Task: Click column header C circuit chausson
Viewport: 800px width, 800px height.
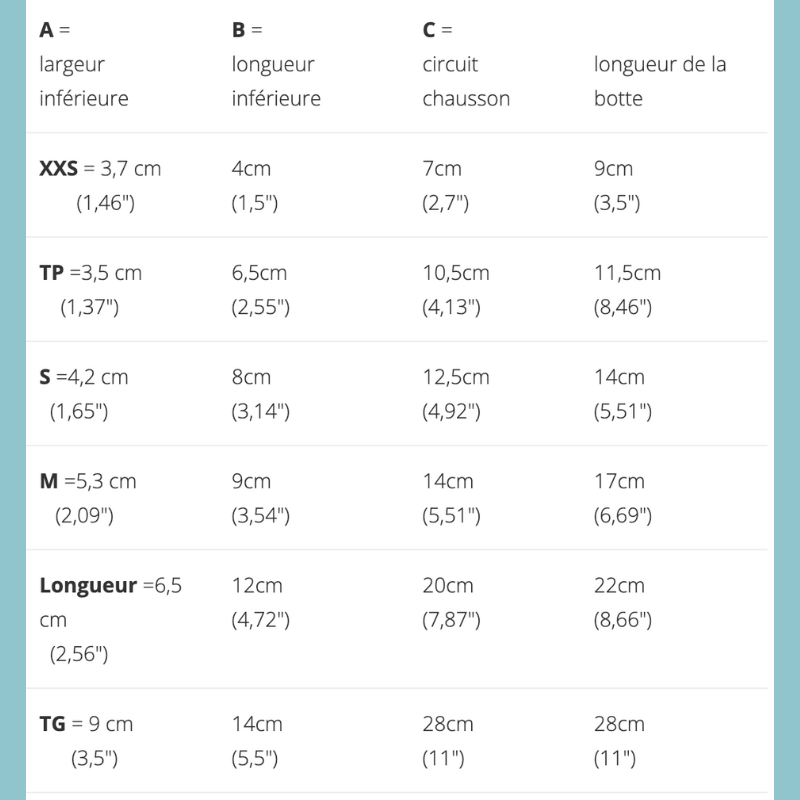Action: (x=466, y=64)
